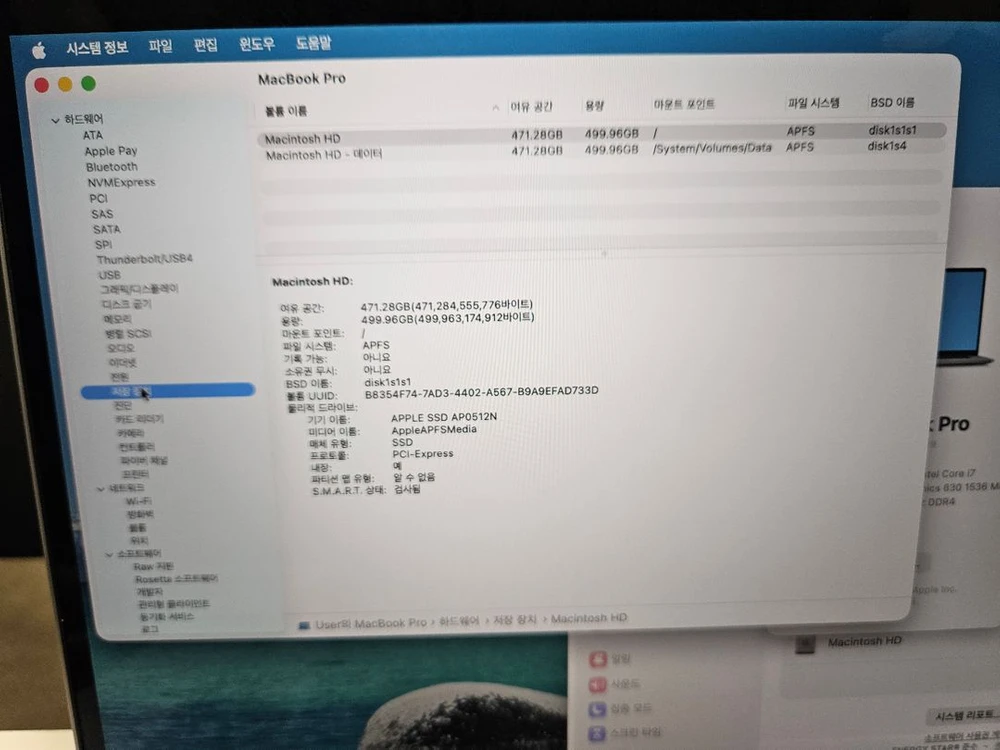Select 파이버 채널 in the sidebar
Screen dimensions: 1000x750
[x=144, y=460]
